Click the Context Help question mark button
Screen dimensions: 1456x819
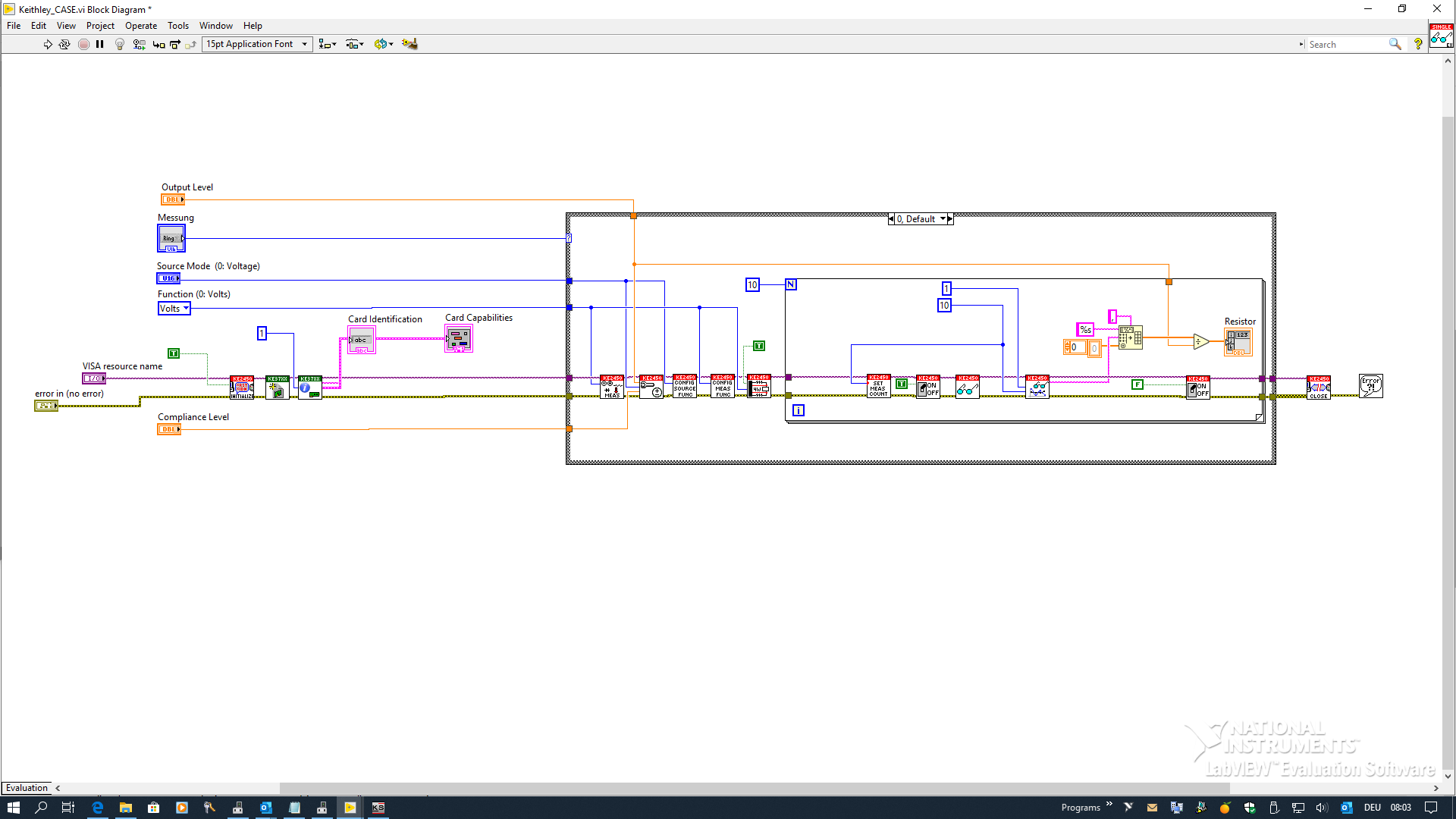[1417, 44]
